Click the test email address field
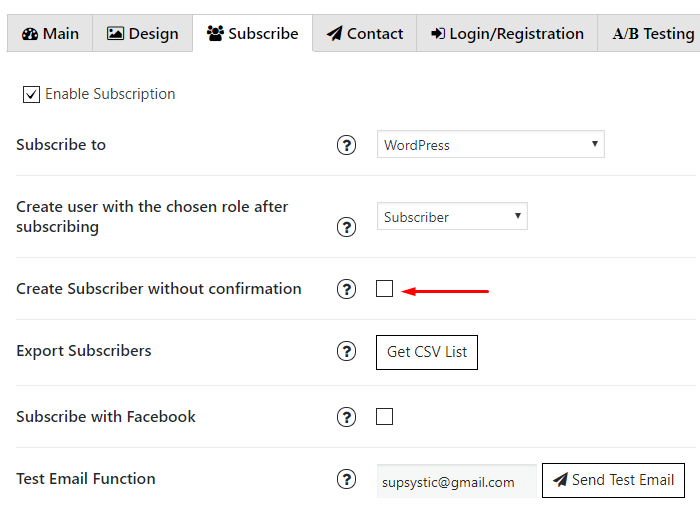 [457, 481]
